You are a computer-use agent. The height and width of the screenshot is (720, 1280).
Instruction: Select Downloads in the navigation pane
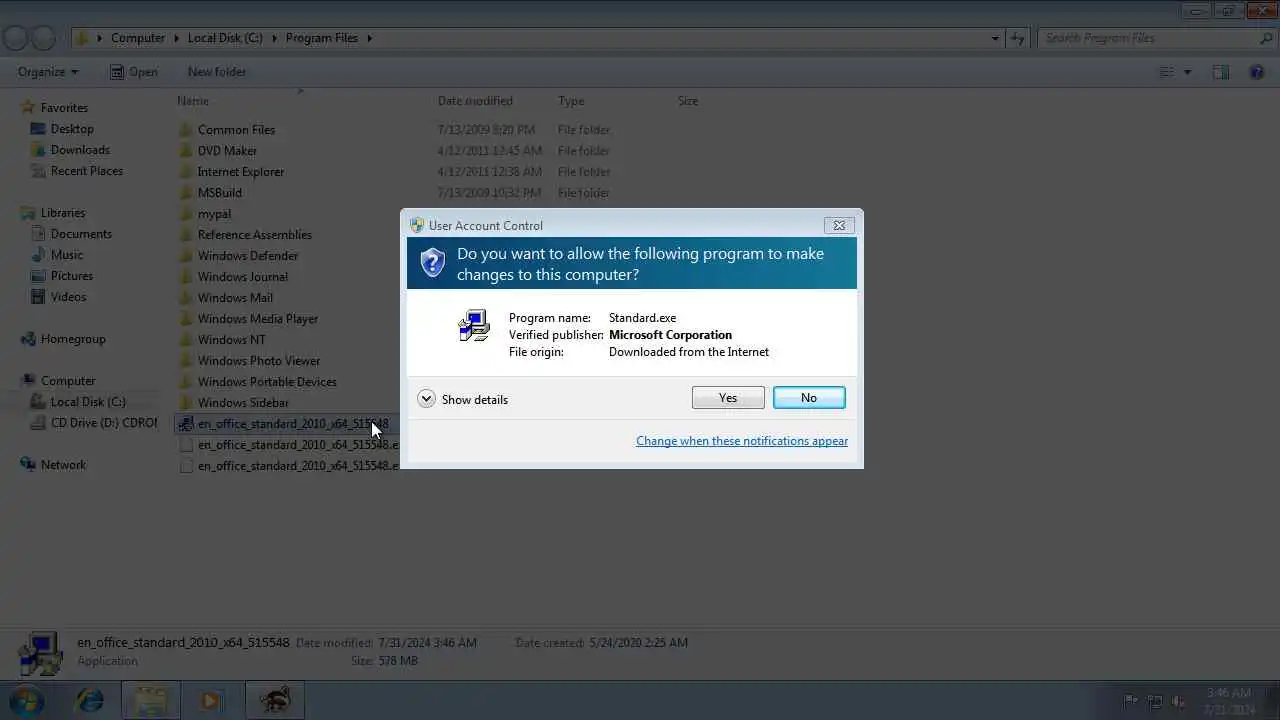point(80,150)
